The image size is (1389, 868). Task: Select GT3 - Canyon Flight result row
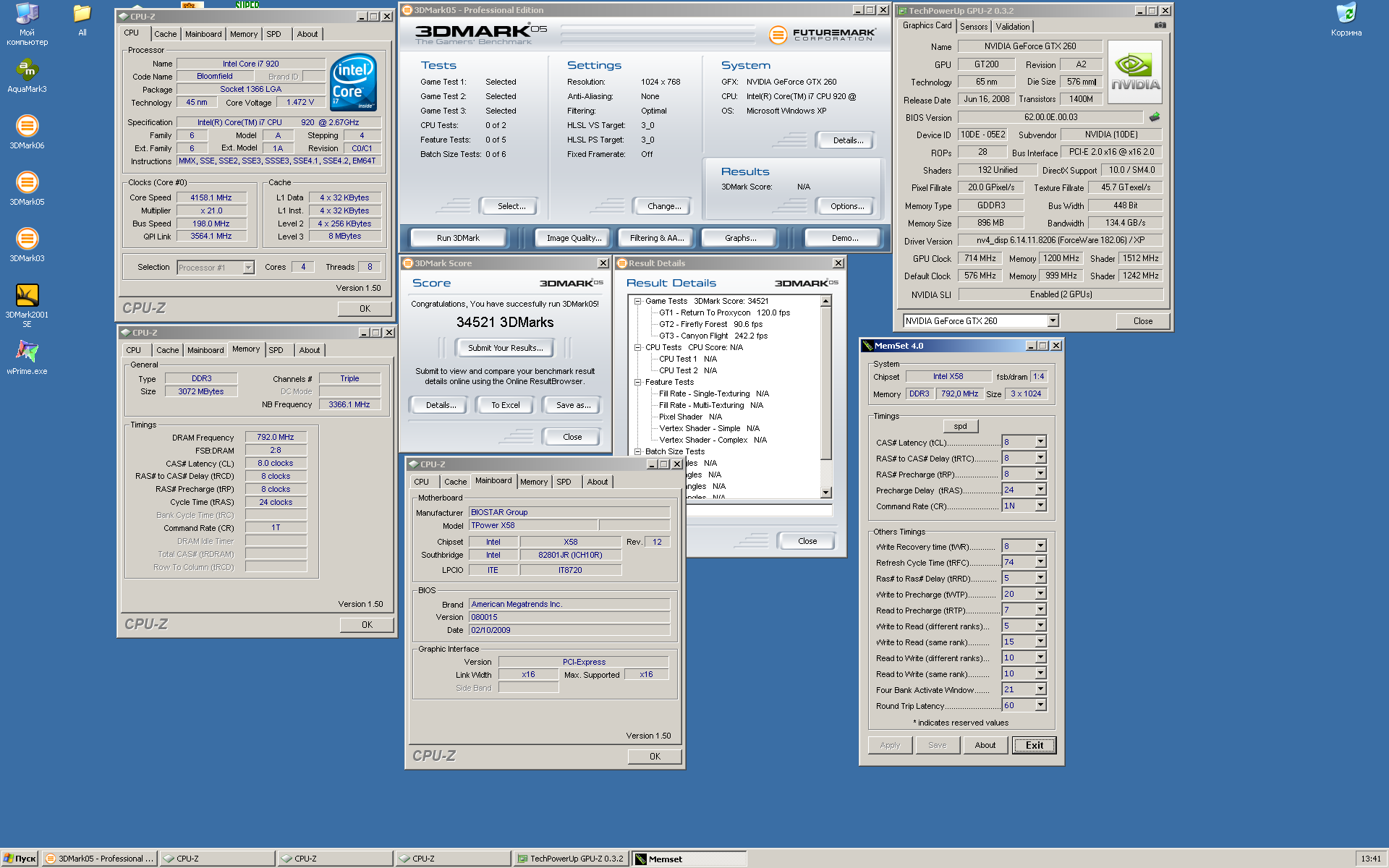click(x=713, y=336)
